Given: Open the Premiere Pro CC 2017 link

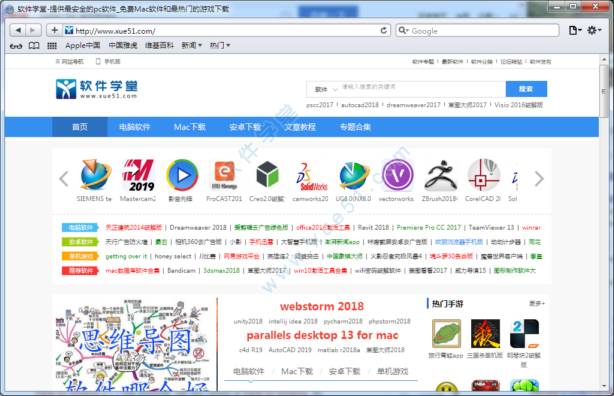Looking at the screenshot, I should (x=428, y=228).
